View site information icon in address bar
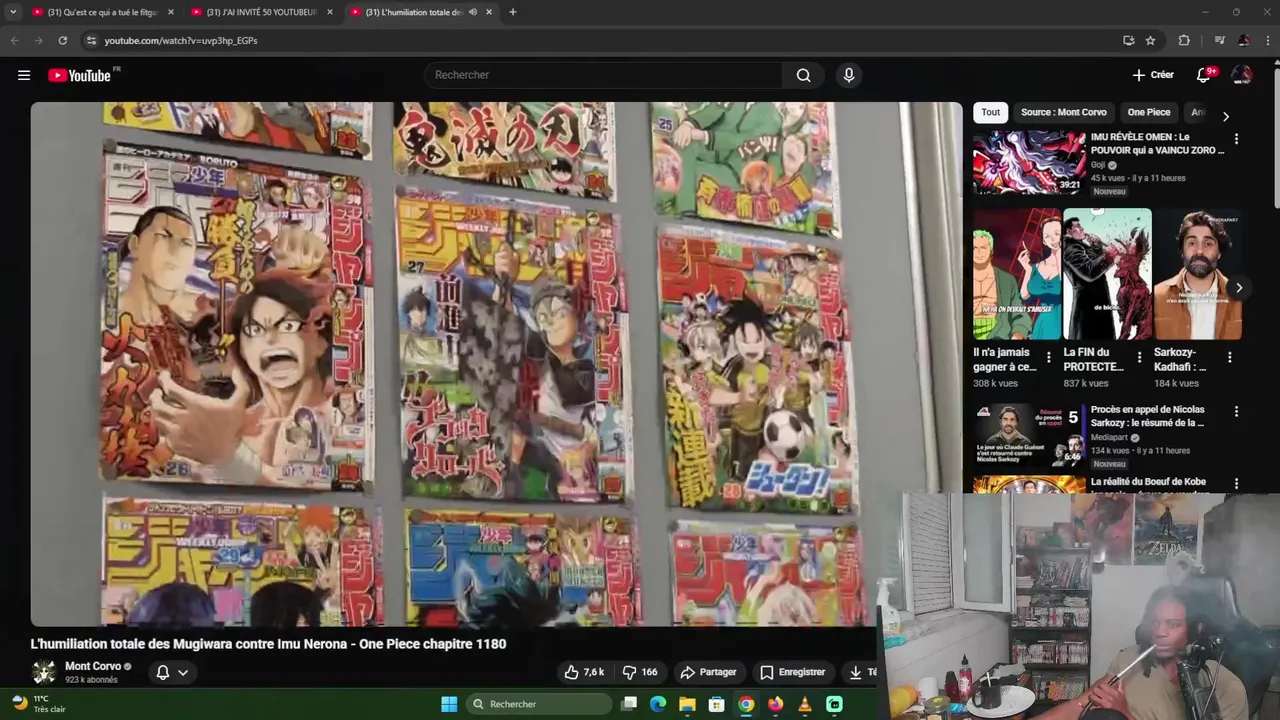Image resolution: width=1280 pixels, height=720 pixels. pos(91,40)
